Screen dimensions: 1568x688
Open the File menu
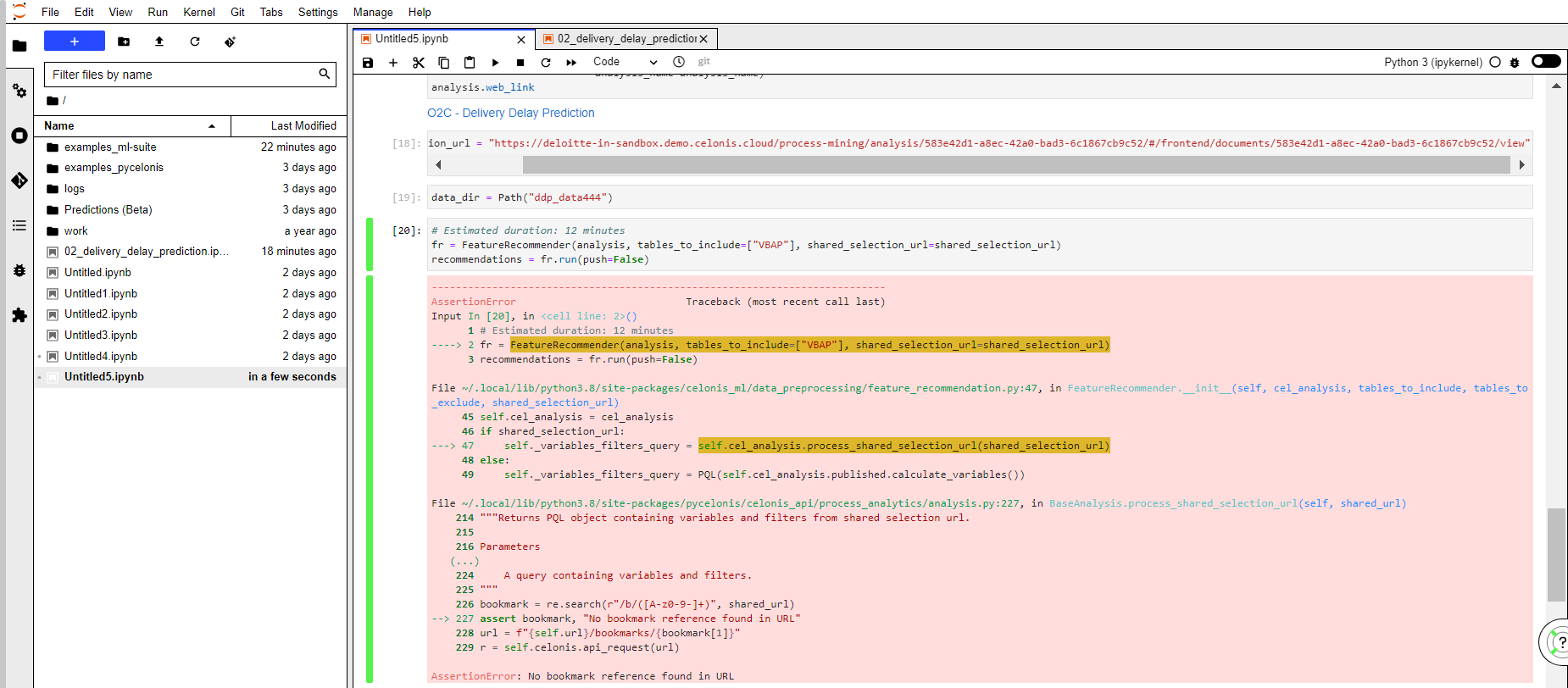click(50, 12)
